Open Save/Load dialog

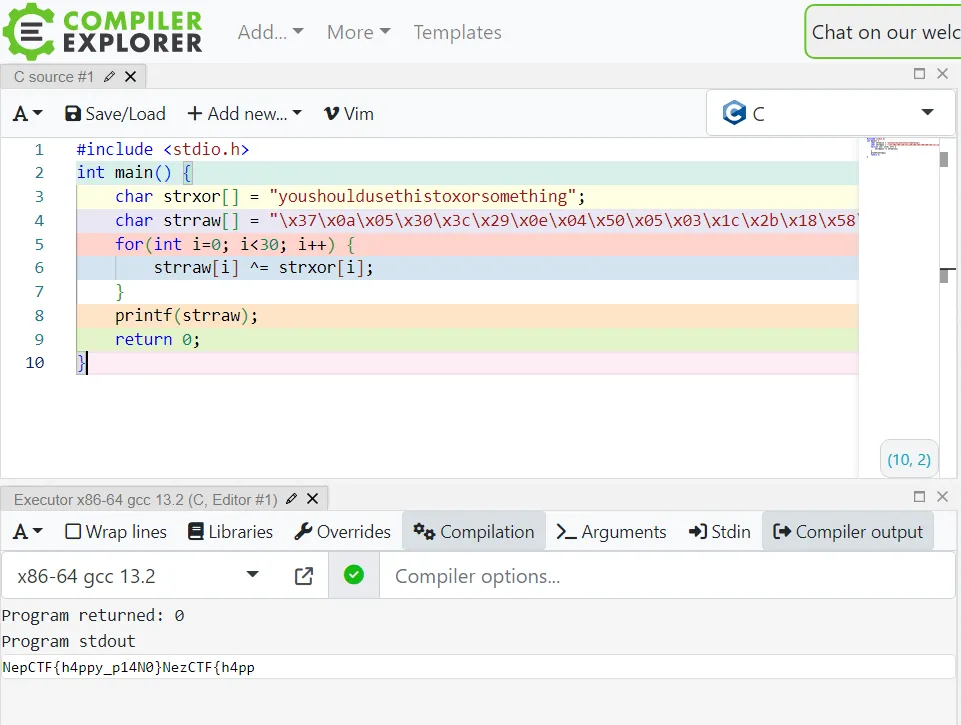click(x=115, y=114)
